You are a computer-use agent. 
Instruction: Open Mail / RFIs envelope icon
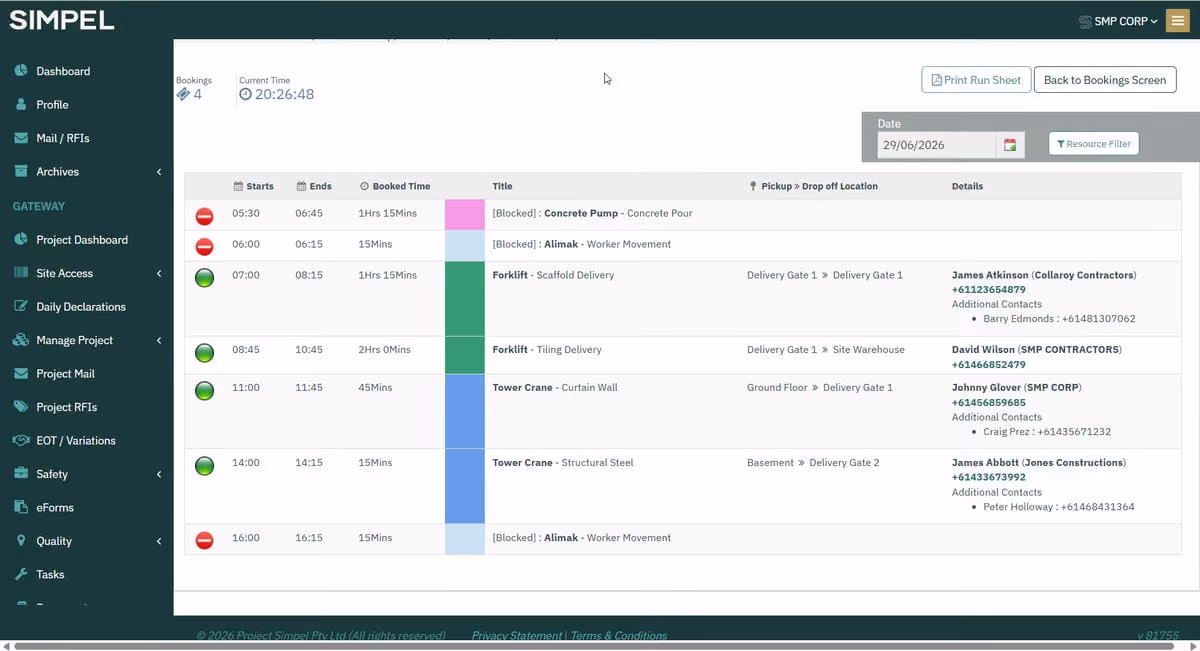click(x=21, y=138)
